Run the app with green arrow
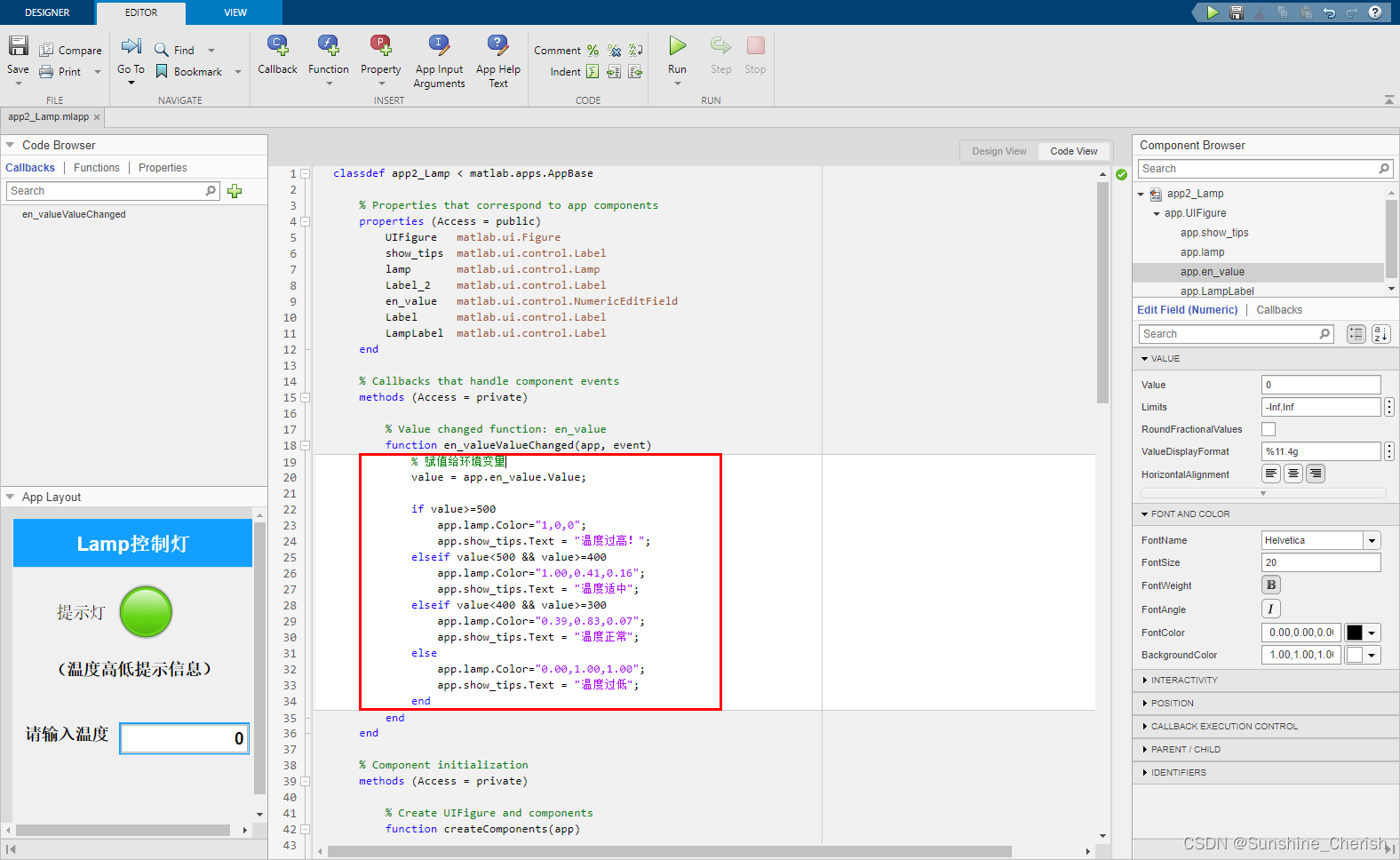 (678, 45)
